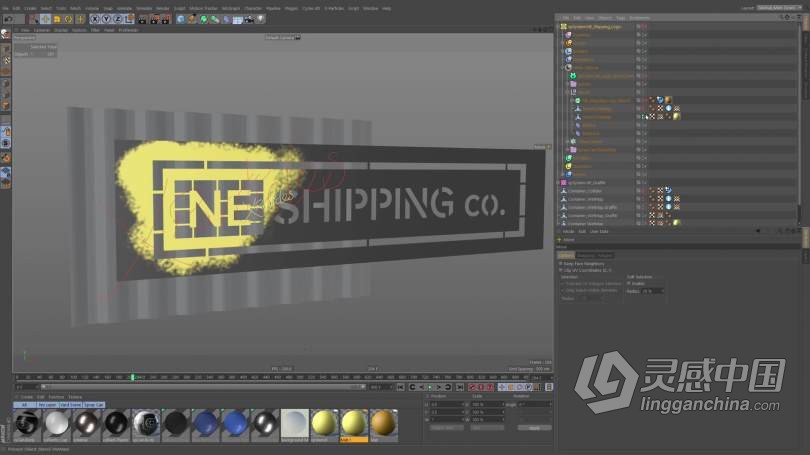The width and height of the screenshot is (810, 455).
Task: Go to end of animation
Action: point(459,387)
